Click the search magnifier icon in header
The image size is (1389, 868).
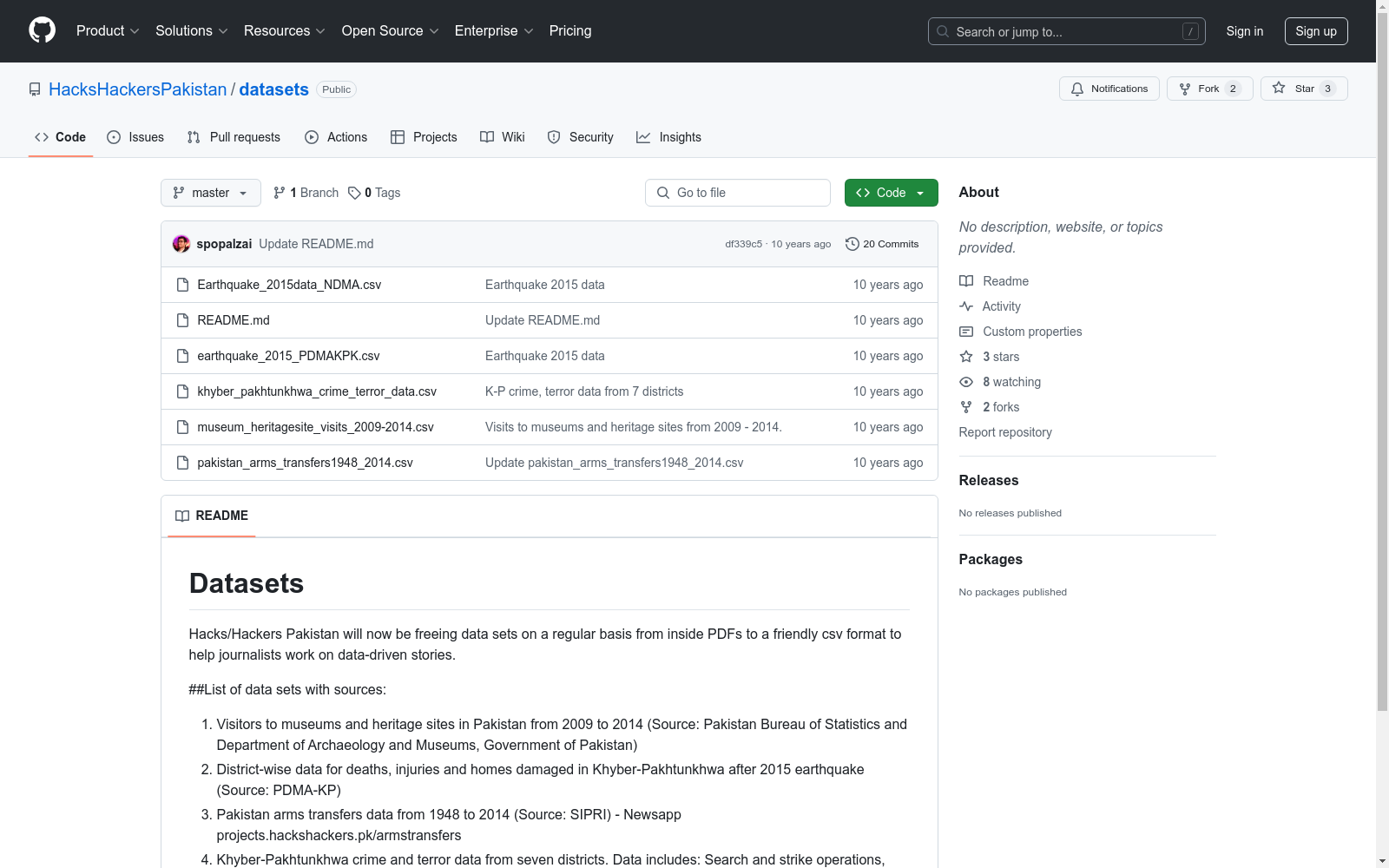coord(943,31)
